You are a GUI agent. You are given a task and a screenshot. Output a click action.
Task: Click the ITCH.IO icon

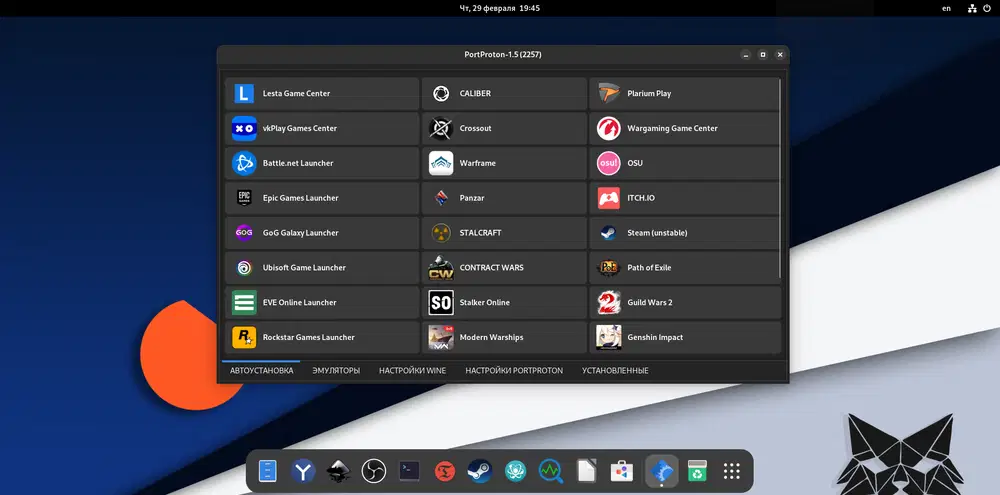(608, 198)
